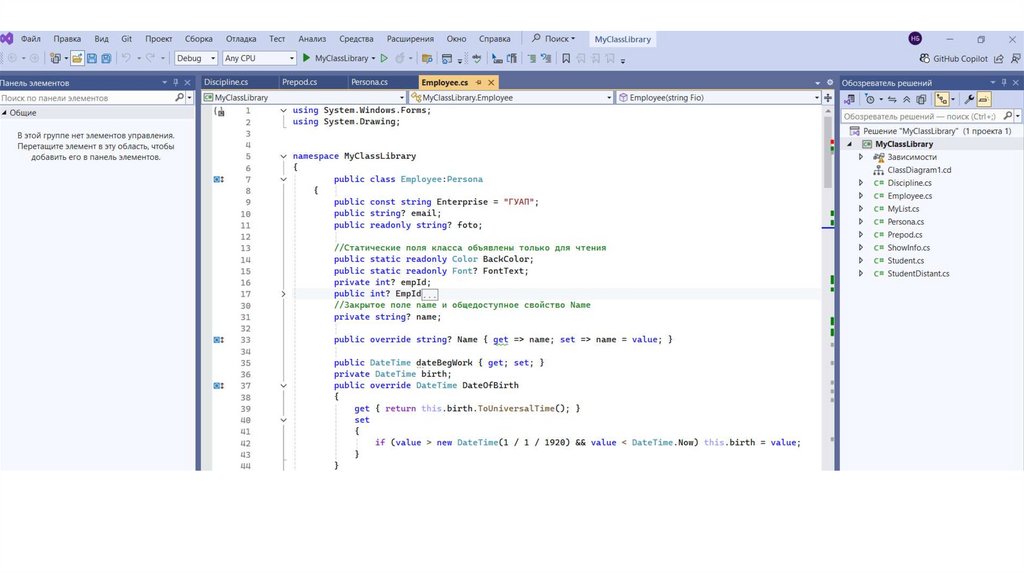1024x574 pixels.
Task: Open the Debug configuration dropdown
Action: [x=195, y=59]
